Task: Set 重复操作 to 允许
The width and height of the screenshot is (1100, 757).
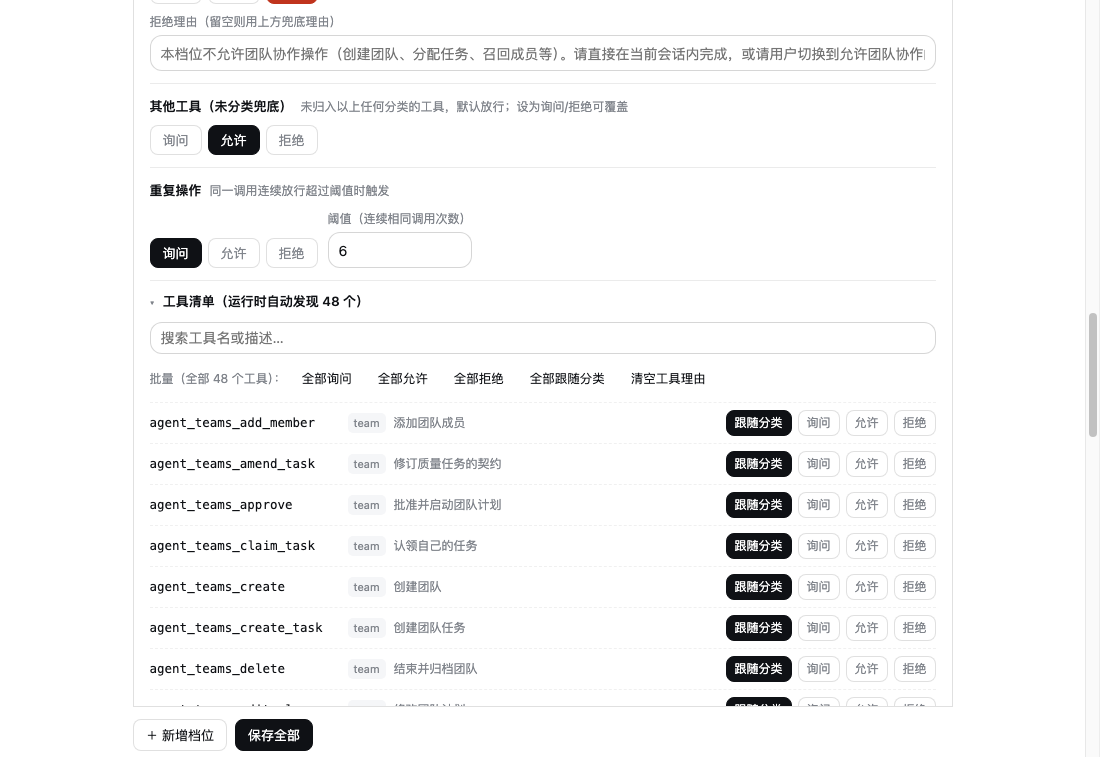Action: (x=234, y=253)
